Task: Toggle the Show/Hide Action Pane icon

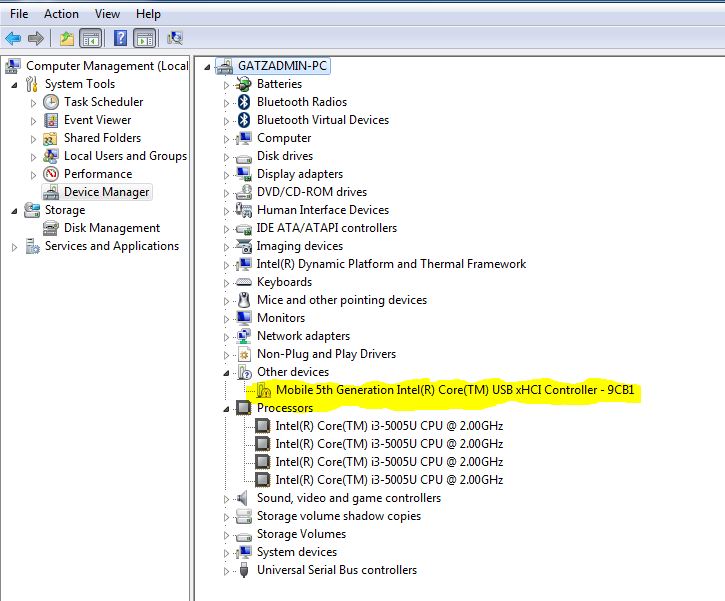Action: [x=145, y=38]
